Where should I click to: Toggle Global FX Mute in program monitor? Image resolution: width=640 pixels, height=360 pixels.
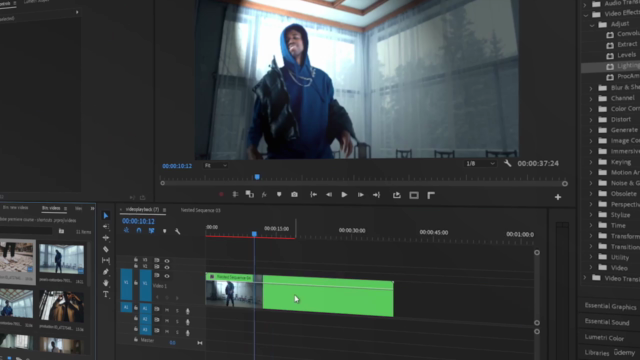coord(264,195)
